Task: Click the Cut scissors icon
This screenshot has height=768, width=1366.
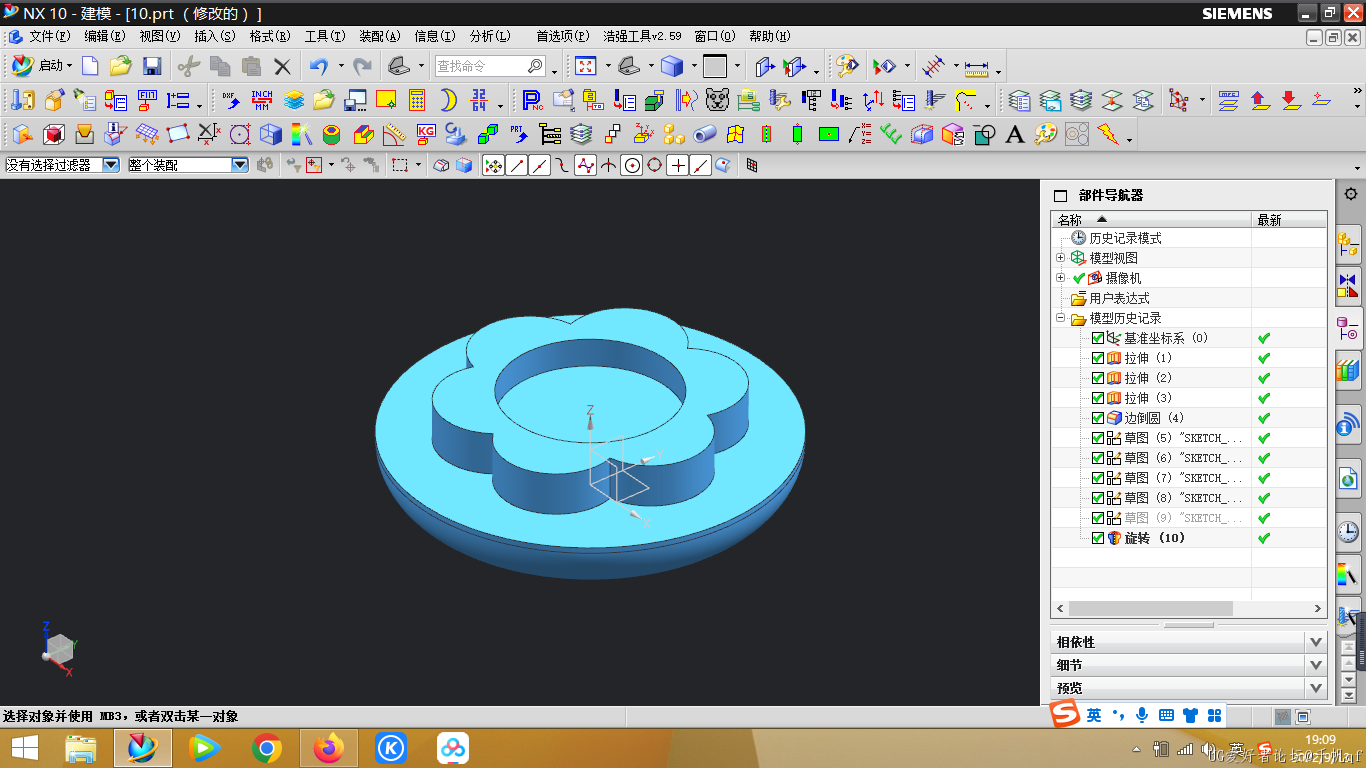Action: 189,66
